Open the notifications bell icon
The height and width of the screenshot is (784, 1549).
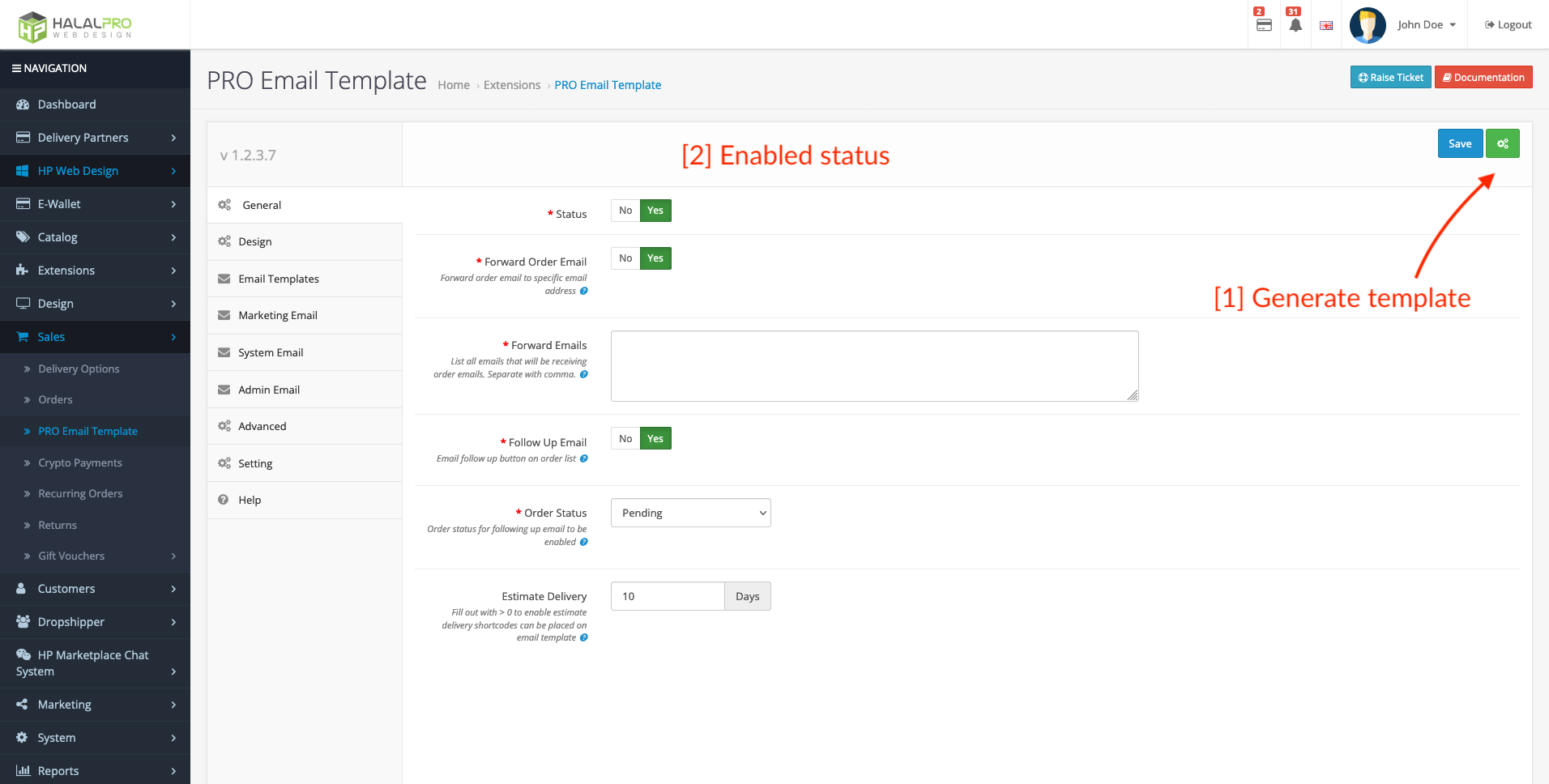1295,25
